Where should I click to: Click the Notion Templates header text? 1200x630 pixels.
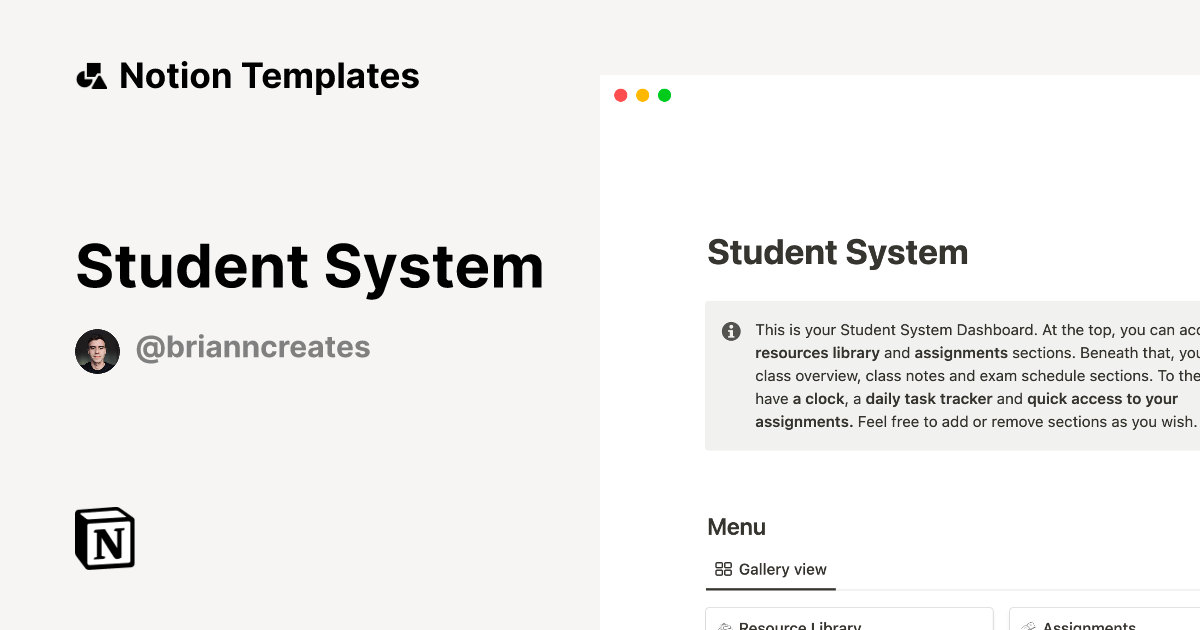click(x=270, y=76)
